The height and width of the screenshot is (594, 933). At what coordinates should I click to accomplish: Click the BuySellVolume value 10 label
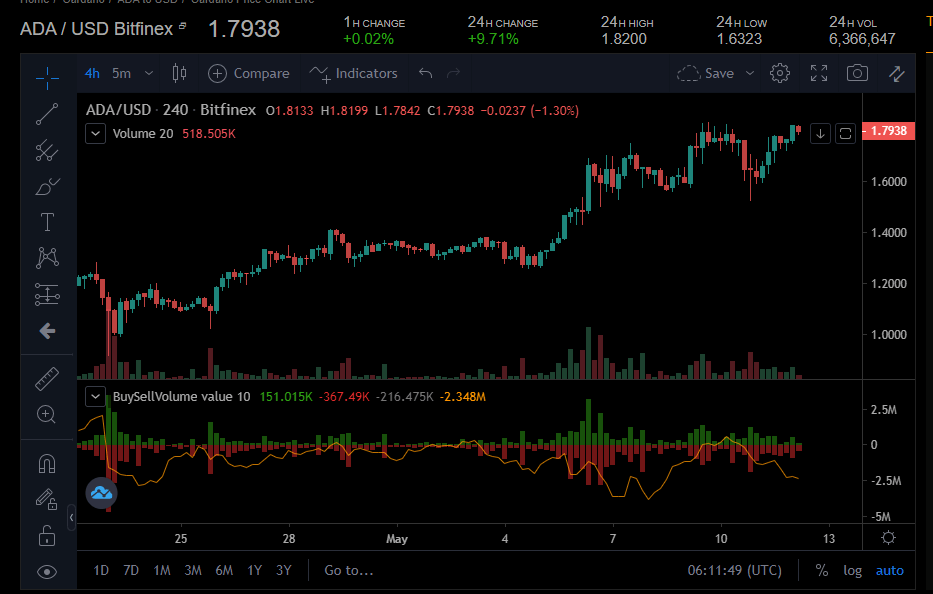coord(181,396)
